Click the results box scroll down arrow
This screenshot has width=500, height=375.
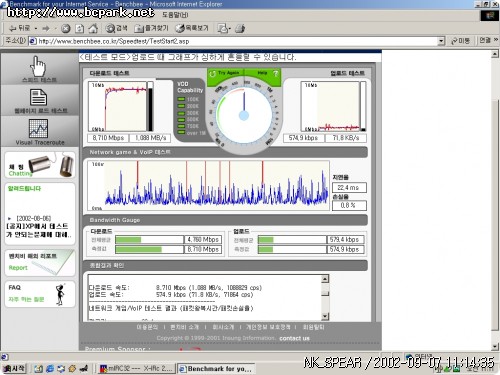click(x=325, y=316)
